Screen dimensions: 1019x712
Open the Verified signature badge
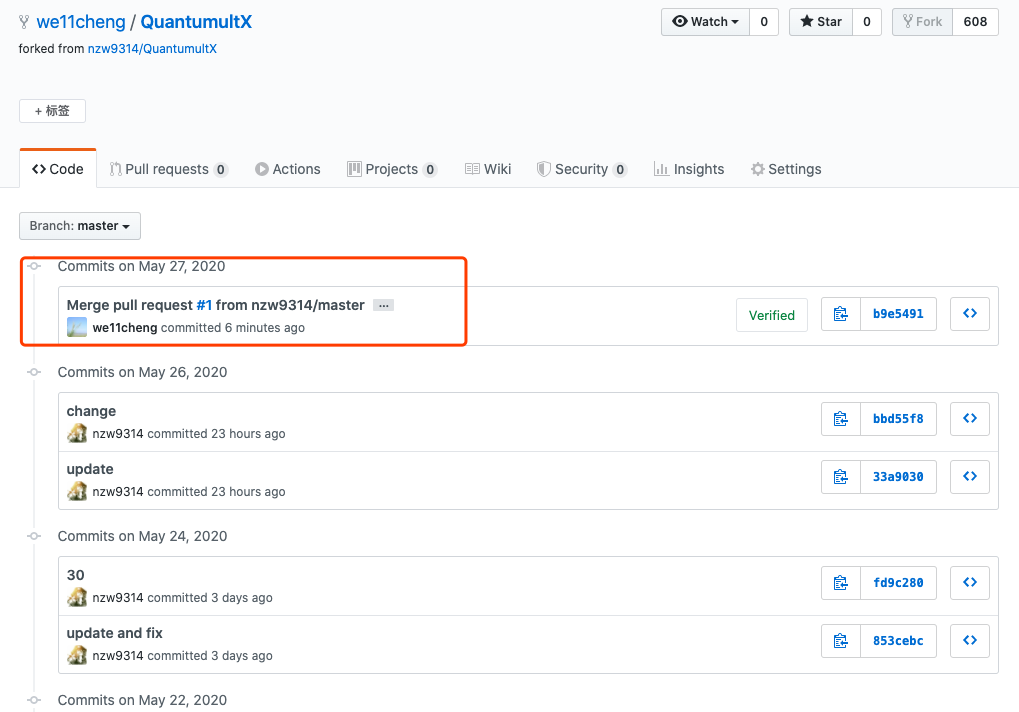(772, 315)
